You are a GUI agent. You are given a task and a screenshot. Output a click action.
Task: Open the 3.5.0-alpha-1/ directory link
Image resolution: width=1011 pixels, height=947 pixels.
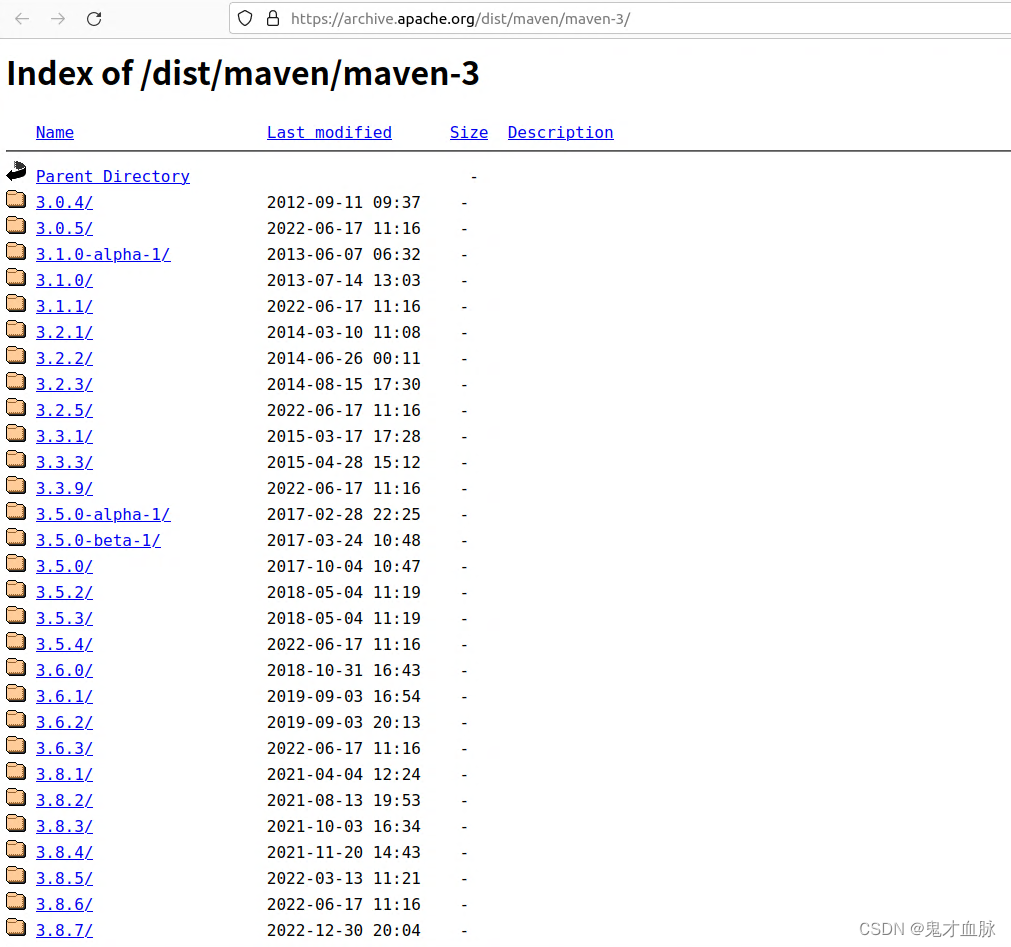[103, 514]
